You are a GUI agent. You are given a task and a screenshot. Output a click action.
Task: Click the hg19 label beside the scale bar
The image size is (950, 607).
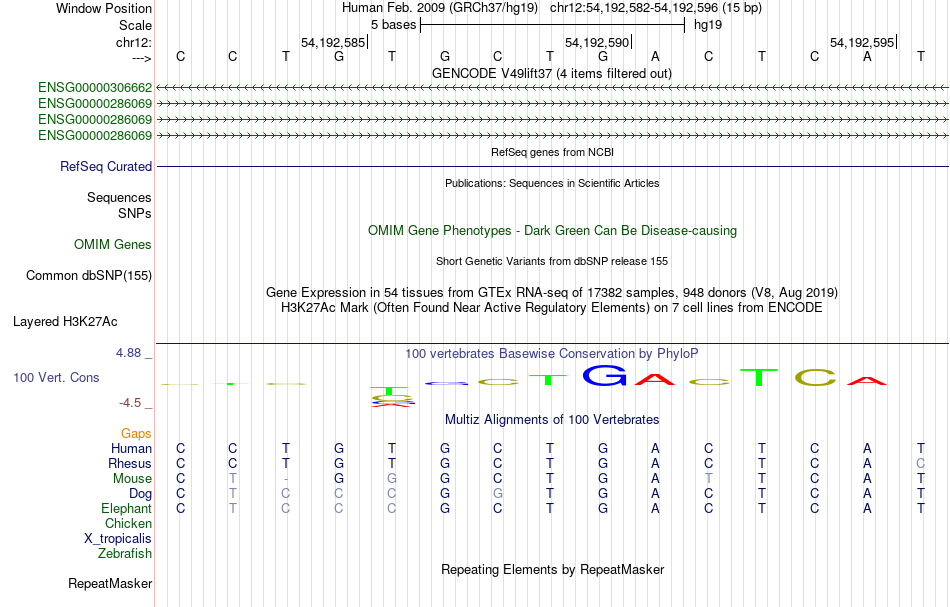click(708, 25)
